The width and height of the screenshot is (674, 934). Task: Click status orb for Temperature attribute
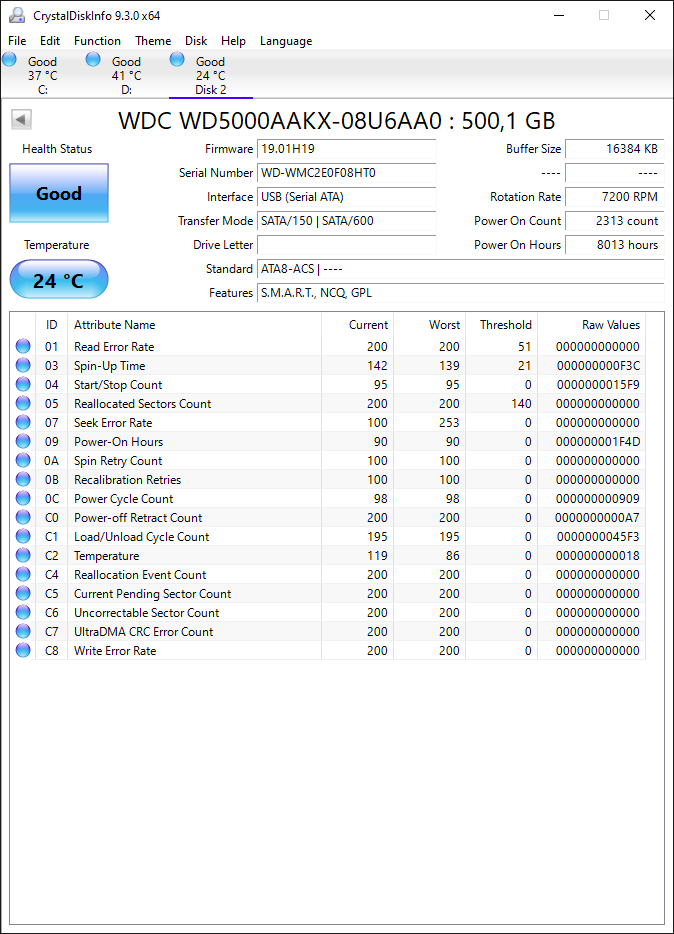23,555
